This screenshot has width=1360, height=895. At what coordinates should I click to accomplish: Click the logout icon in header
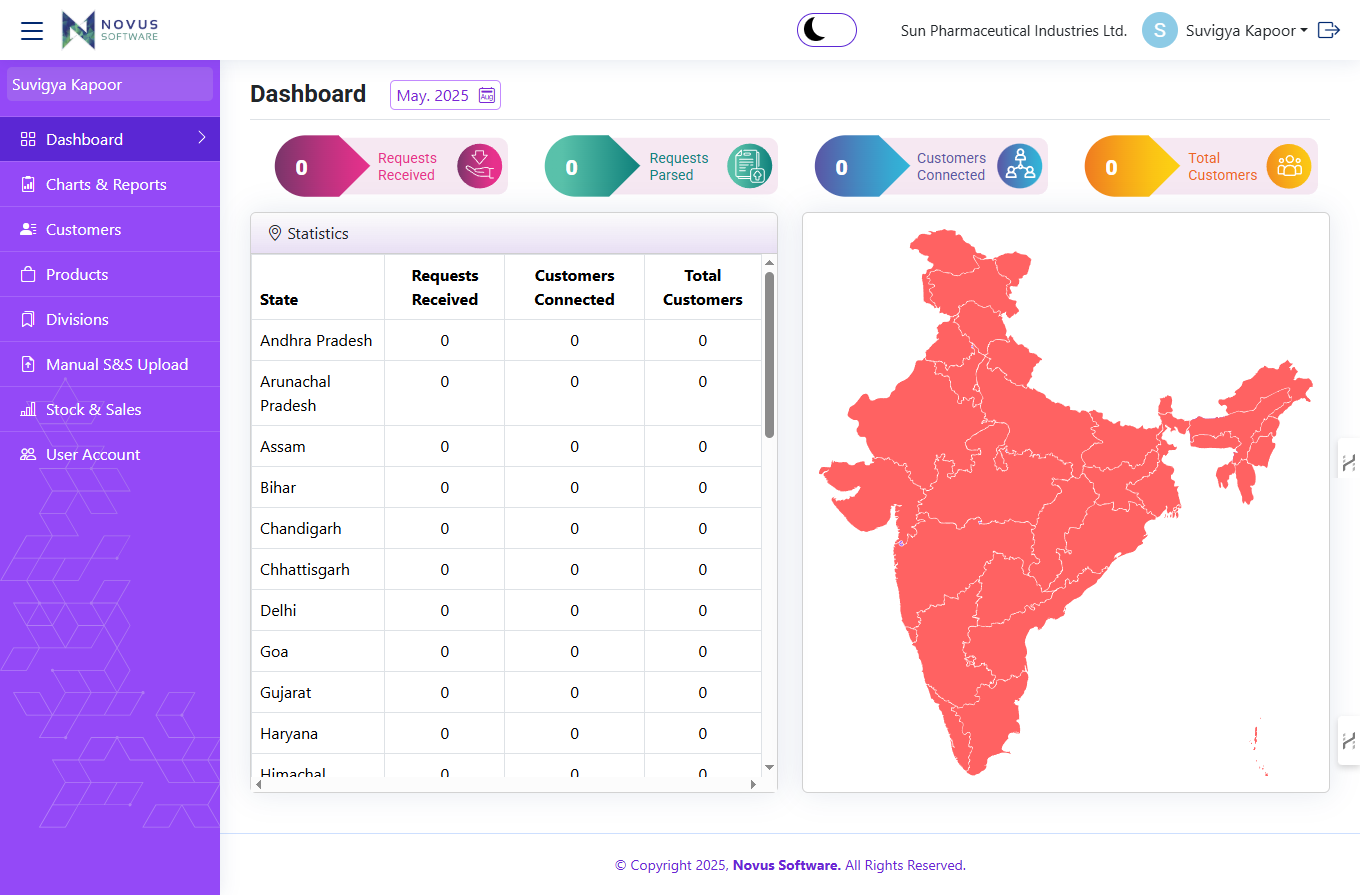point(1328,30)
